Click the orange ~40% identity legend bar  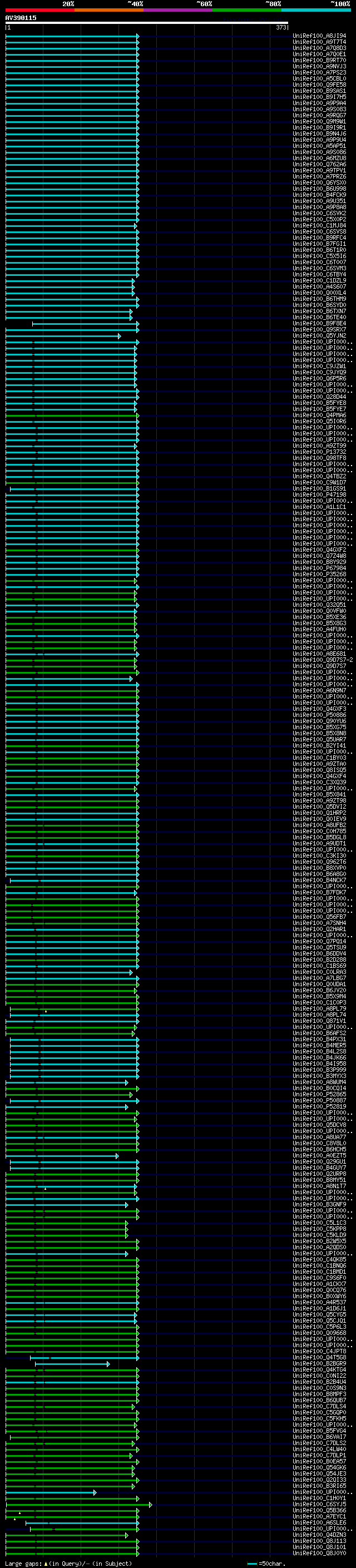[109, 10]
